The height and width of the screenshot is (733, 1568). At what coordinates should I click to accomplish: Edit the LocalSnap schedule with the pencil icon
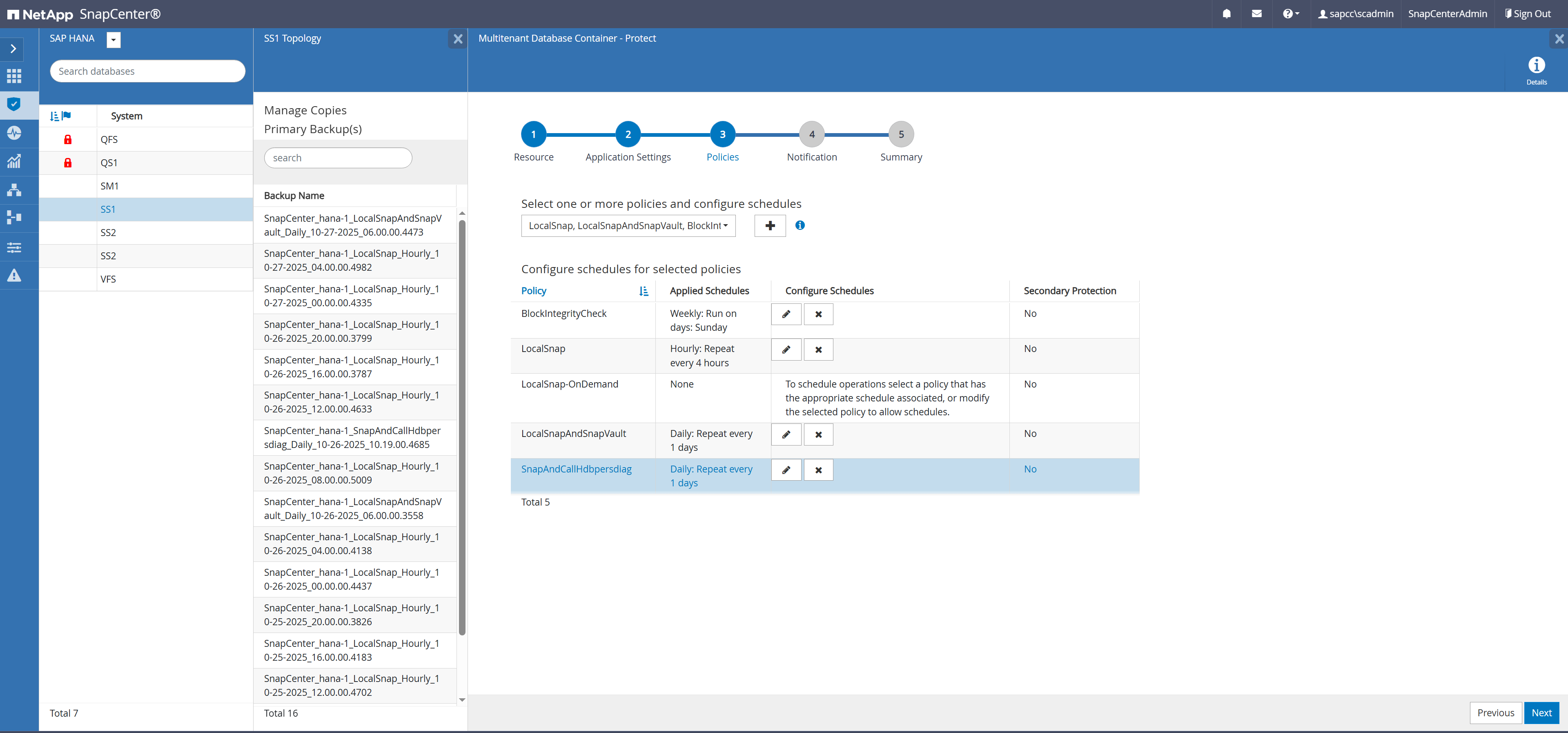coord(786,350)
